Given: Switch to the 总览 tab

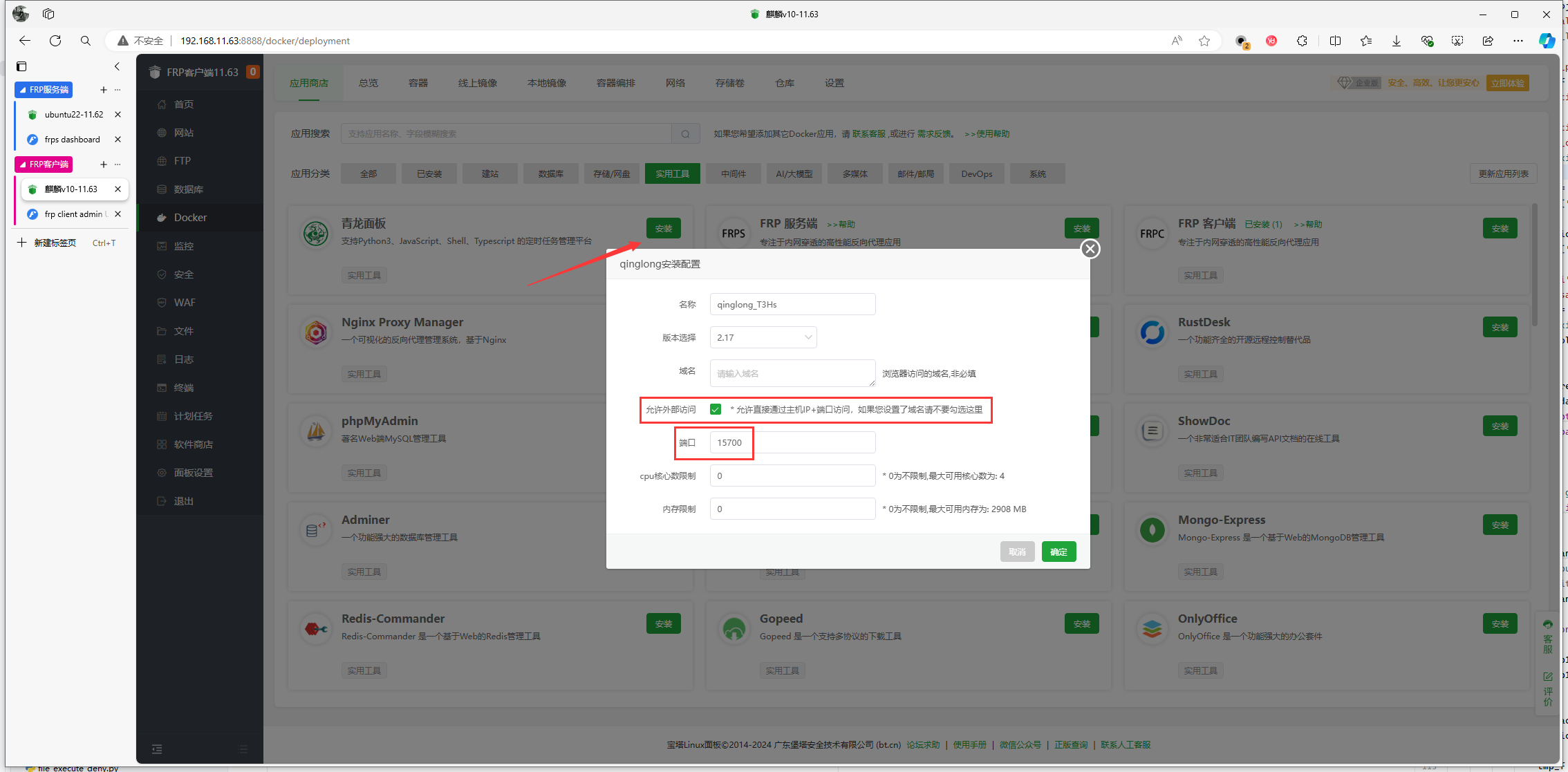Looking at the screenshot, I should [x=368, y=83].
